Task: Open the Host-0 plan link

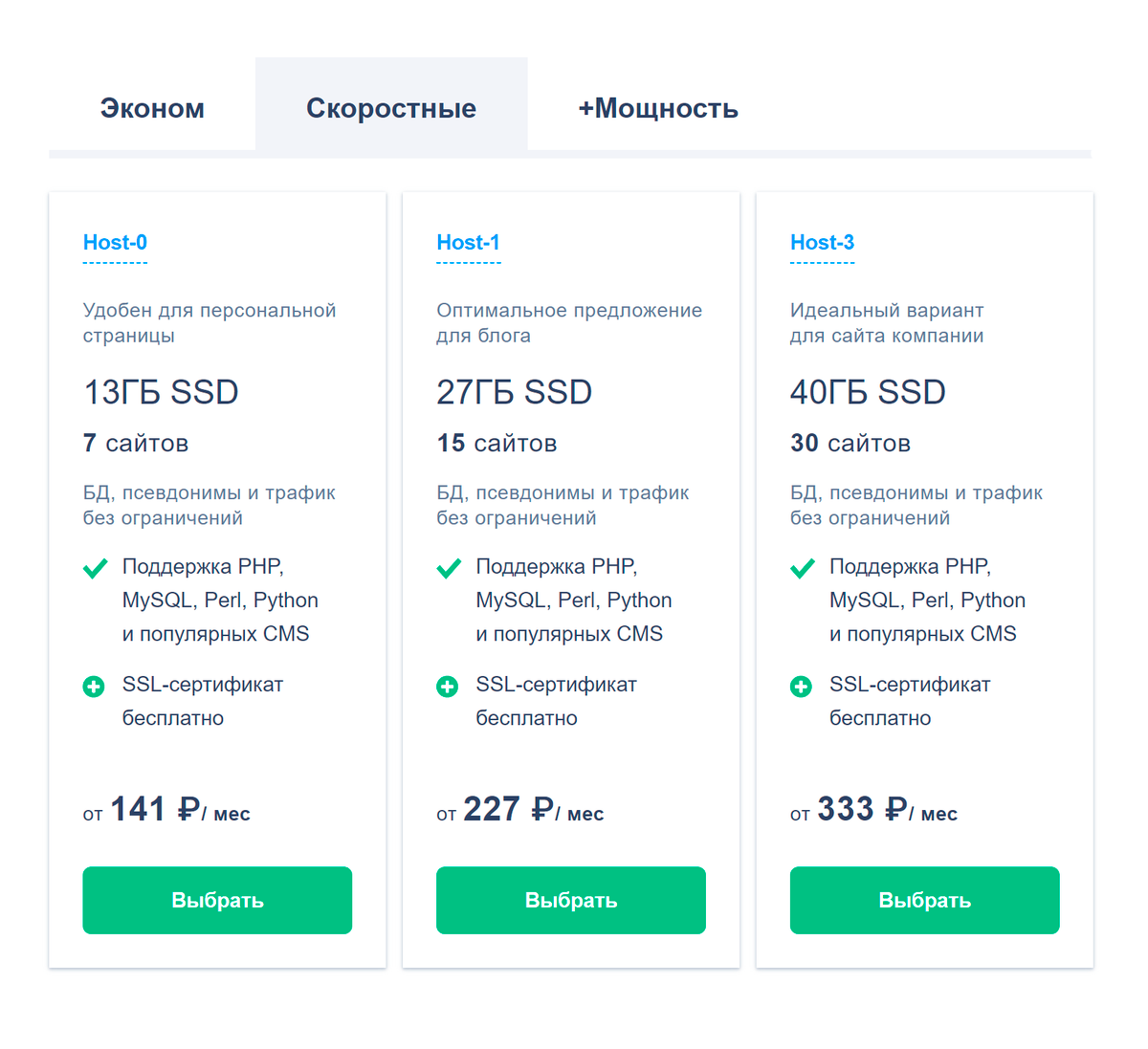Action: point(115,243)
